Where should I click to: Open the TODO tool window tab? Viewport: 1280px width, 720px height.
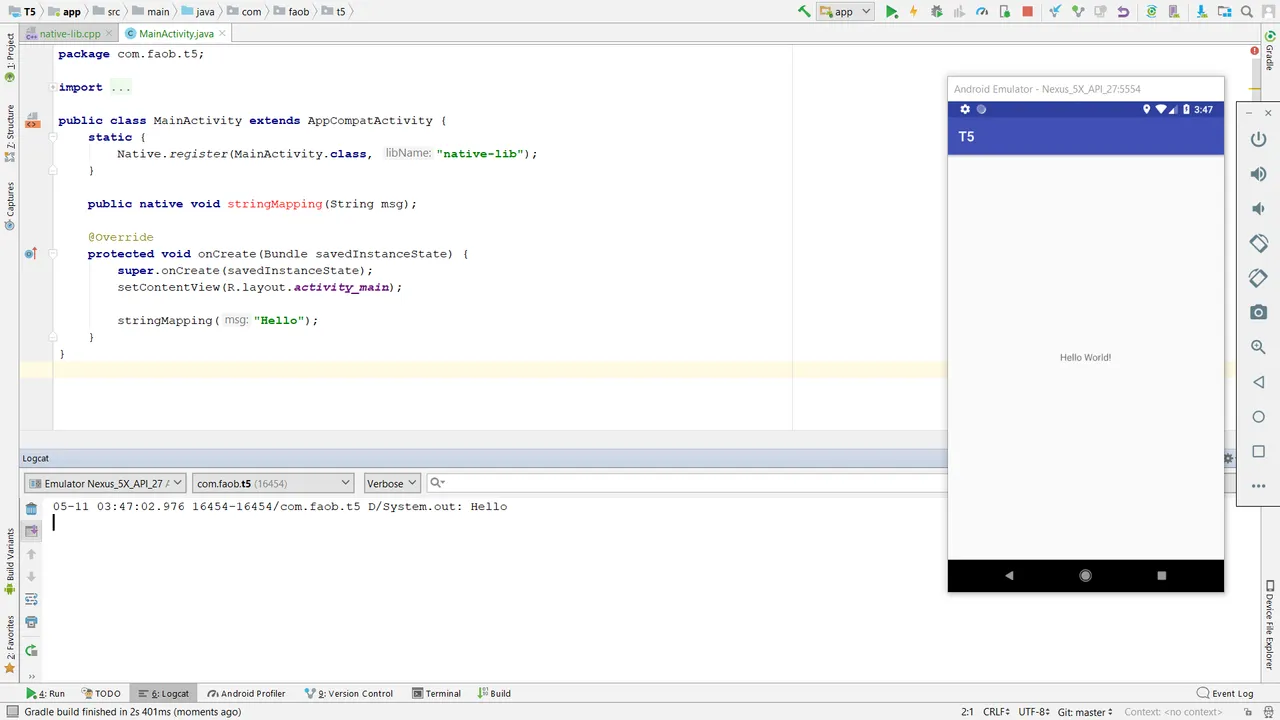[101, 693]
